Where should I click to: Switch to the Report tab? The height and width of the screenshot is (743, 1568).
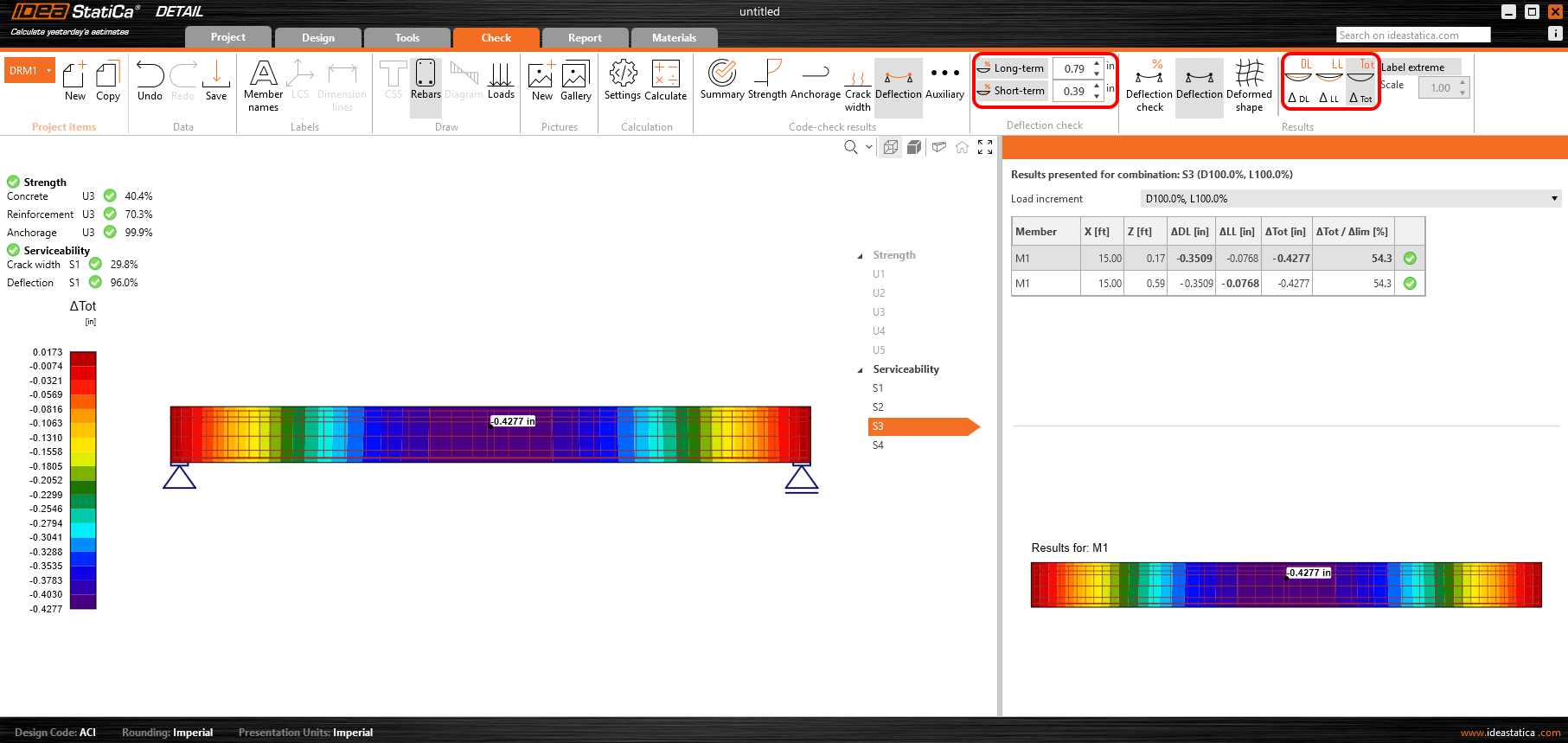coord(585,38)
